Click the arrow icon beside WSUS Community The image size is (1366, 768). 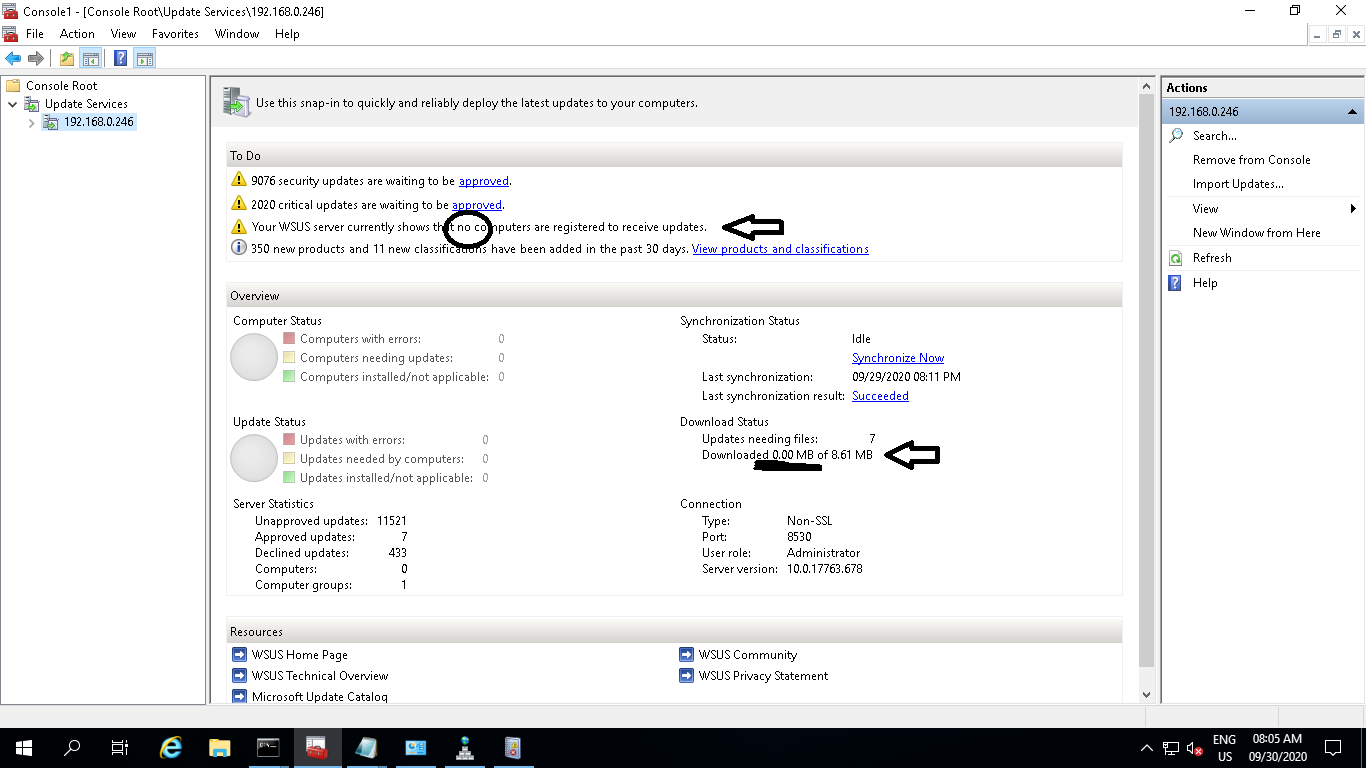coord(686,655)
